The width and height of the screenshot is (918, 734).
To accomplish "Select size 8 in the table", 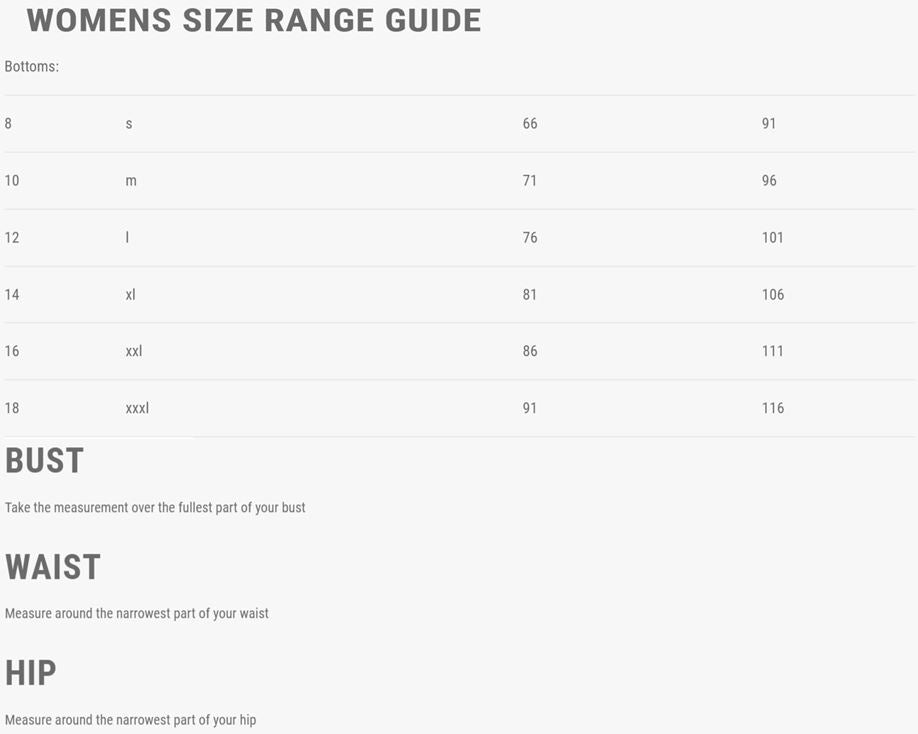I will (x=9, y=124).
